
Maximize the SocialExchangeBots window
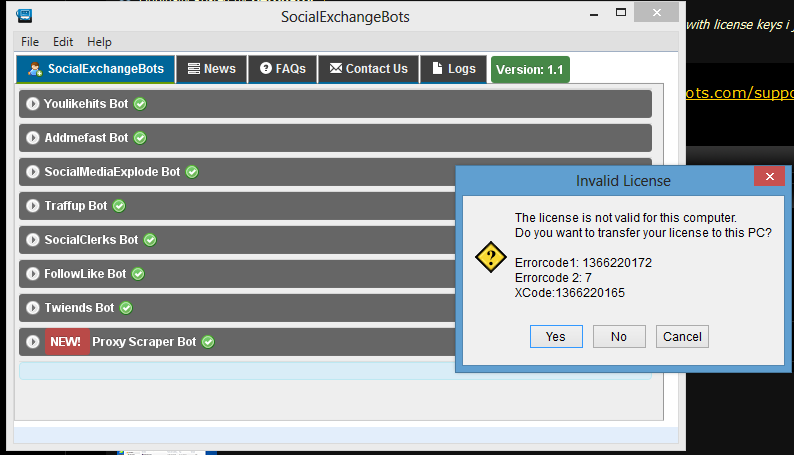click(621, 13)
